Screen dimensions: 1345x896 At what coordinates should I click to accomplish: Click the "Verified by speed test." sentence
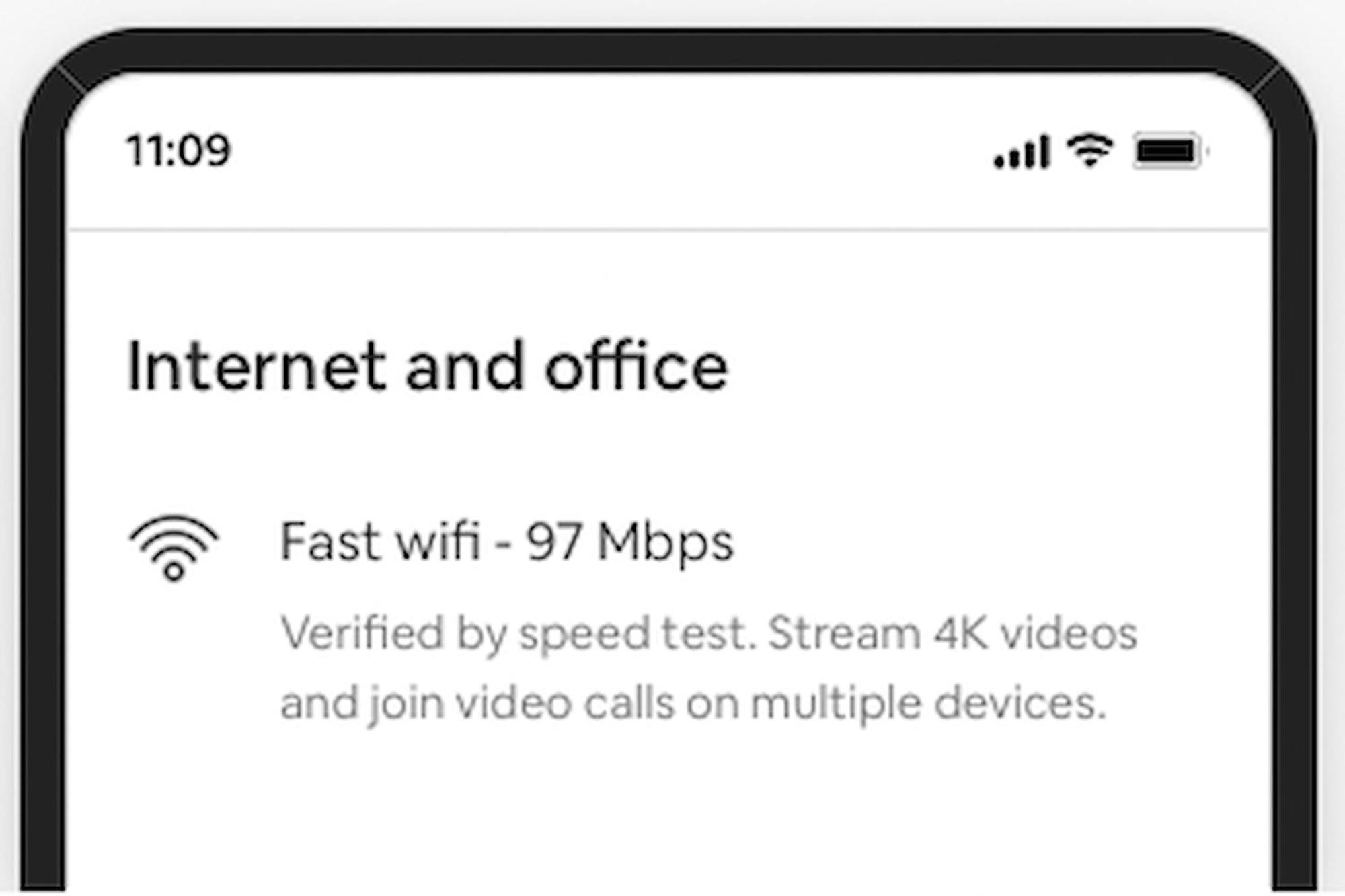(518, 633)
